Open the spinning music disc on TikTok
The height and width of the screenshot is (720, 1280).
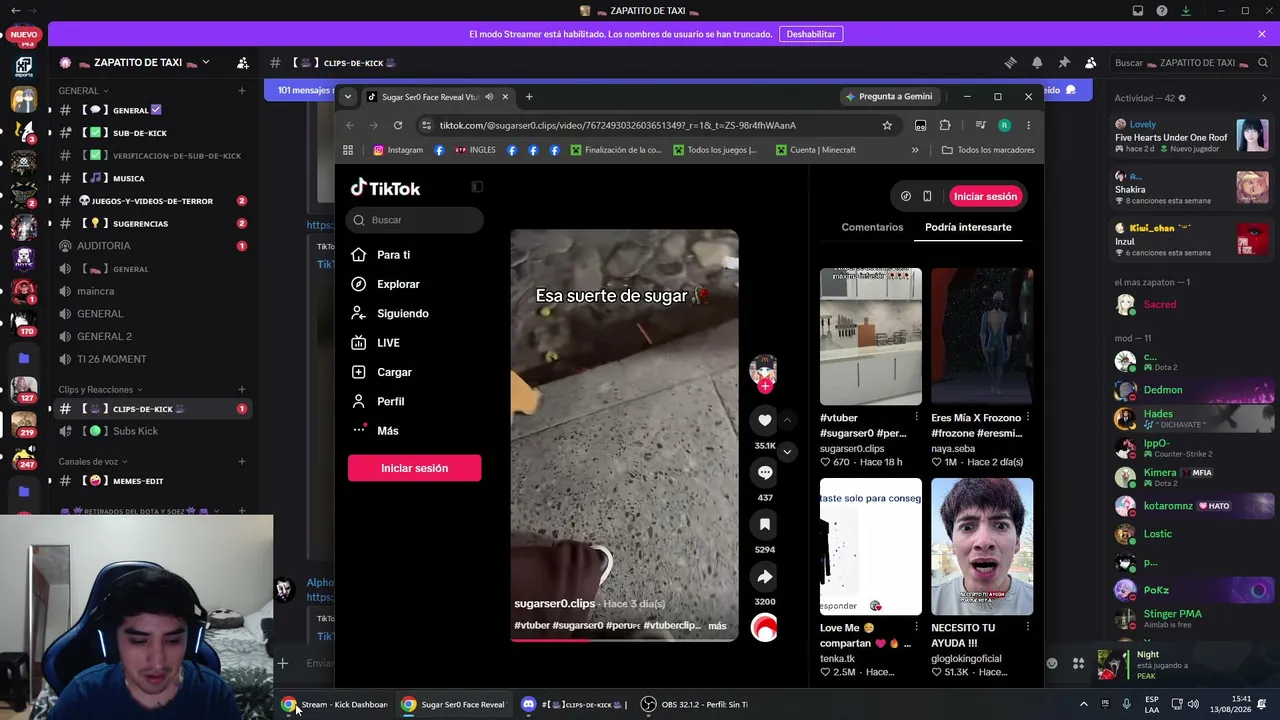(764, 628)
